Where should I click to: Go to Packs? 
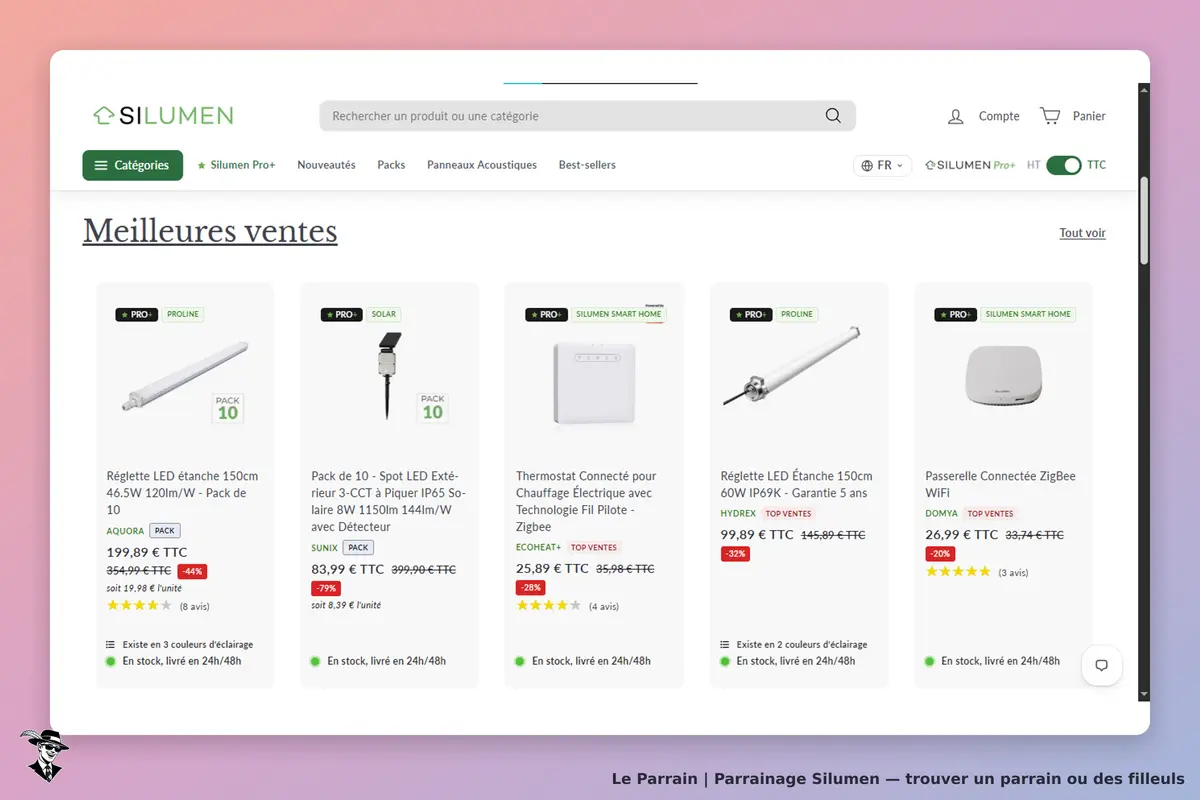391,165
